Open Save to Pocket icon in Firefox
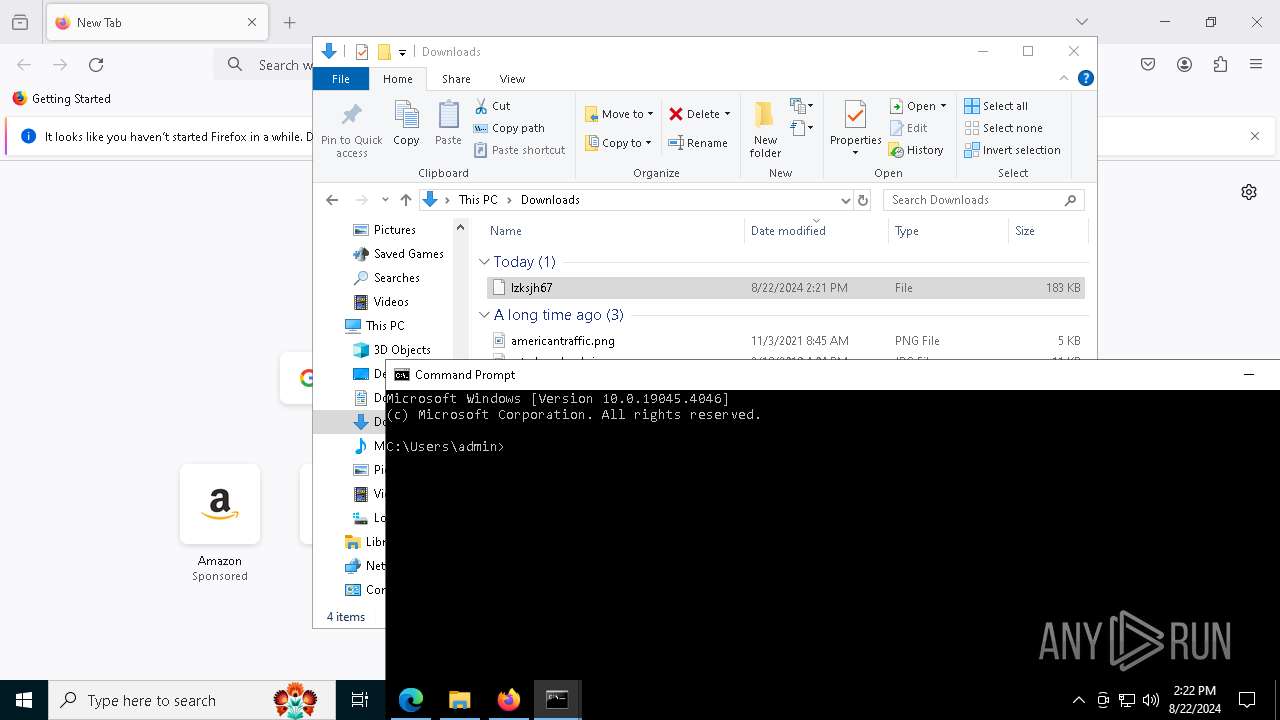 (1148, 65)
